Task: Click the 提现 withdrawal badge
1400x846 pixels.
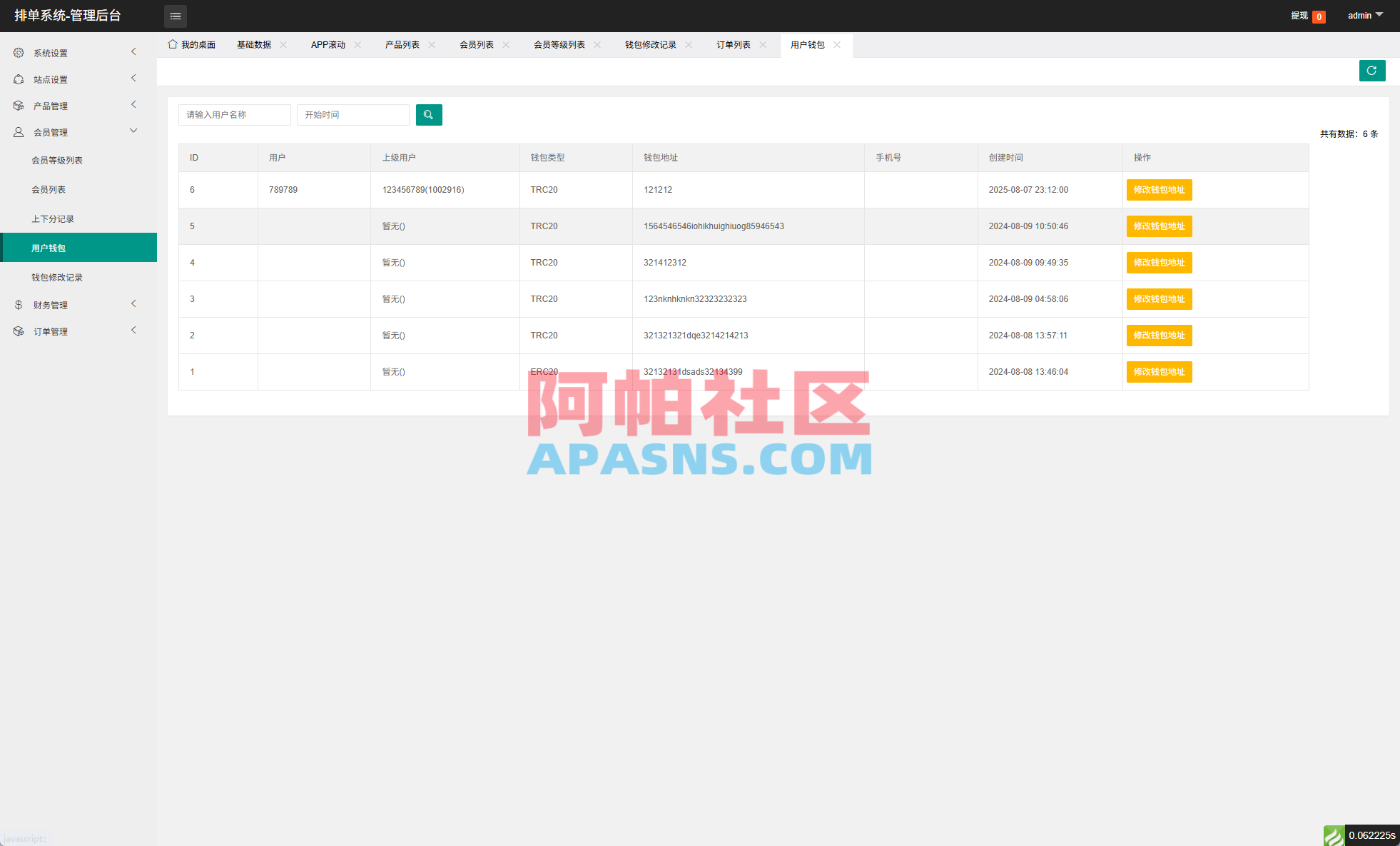Action: tap(1299, 16)
